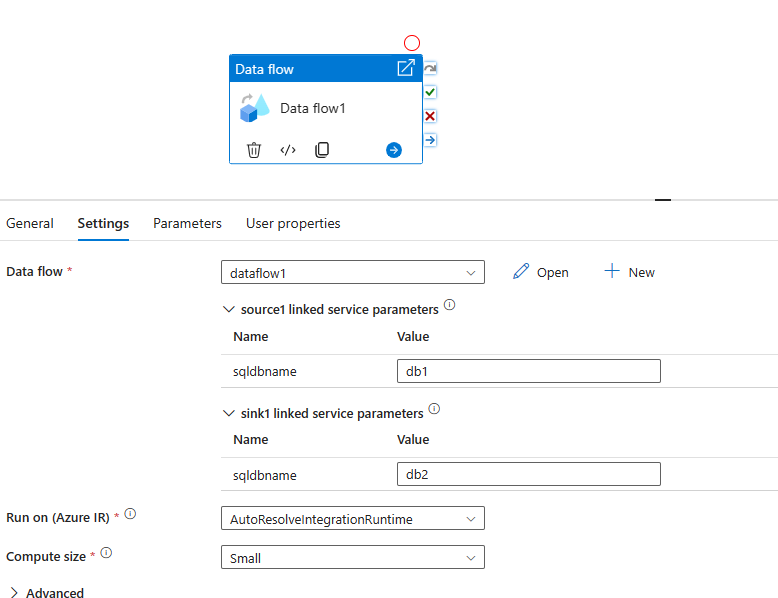
Task: Open data flow in new window icon
Action: (406, 68)
